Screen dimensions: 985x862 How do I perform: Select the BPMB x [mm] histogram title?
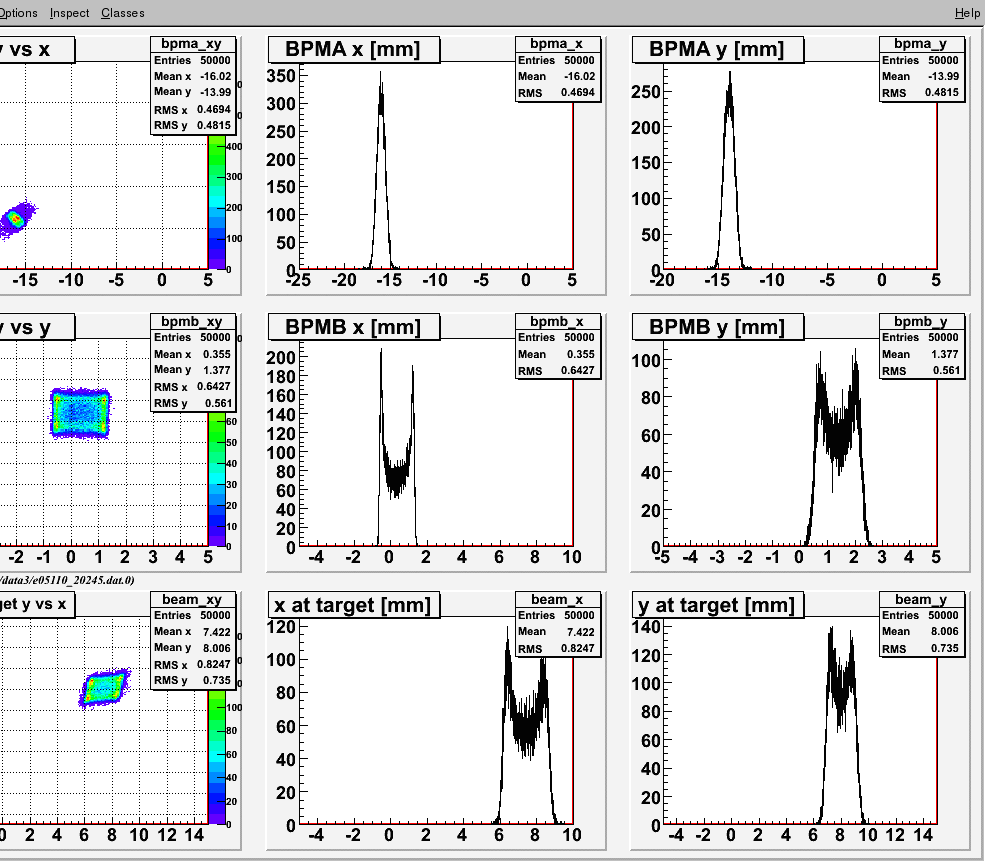point(353,327)
